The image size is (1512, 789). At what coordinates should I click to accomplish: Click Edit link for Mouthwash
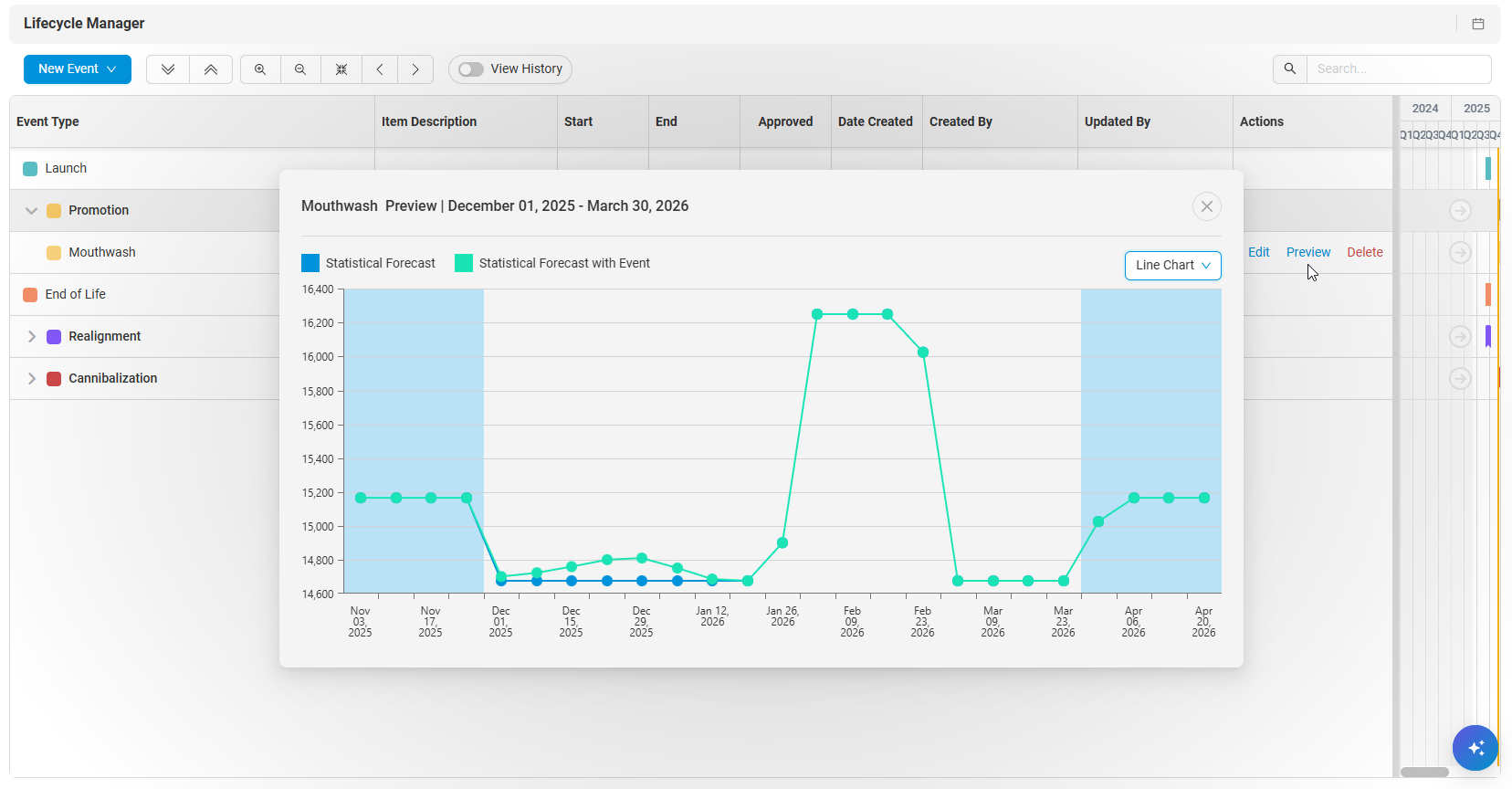tap(1258, 252)
